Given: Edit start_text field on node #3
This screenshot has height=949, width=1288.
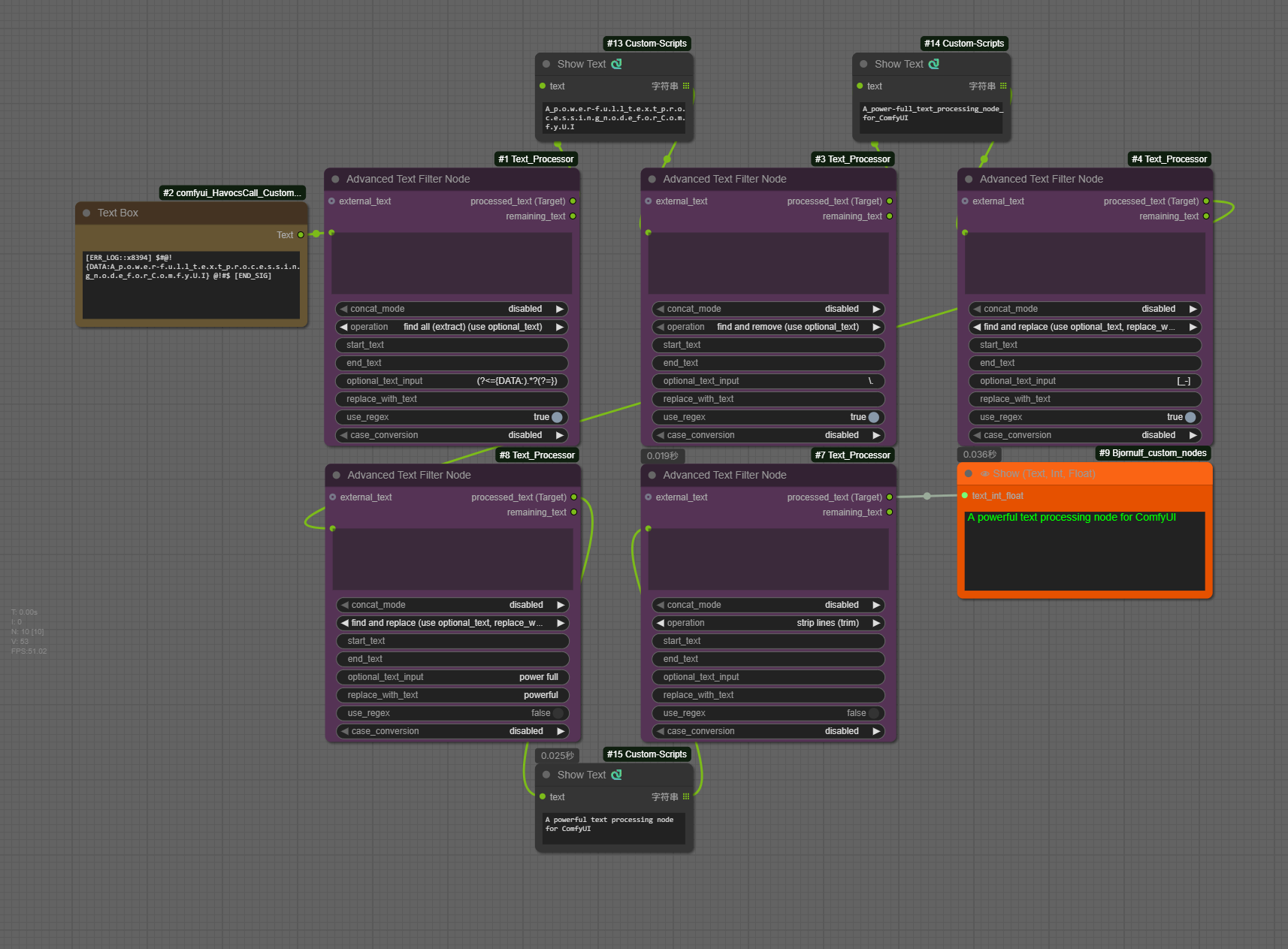Looking at the screenshot, I should pos(768,345).
